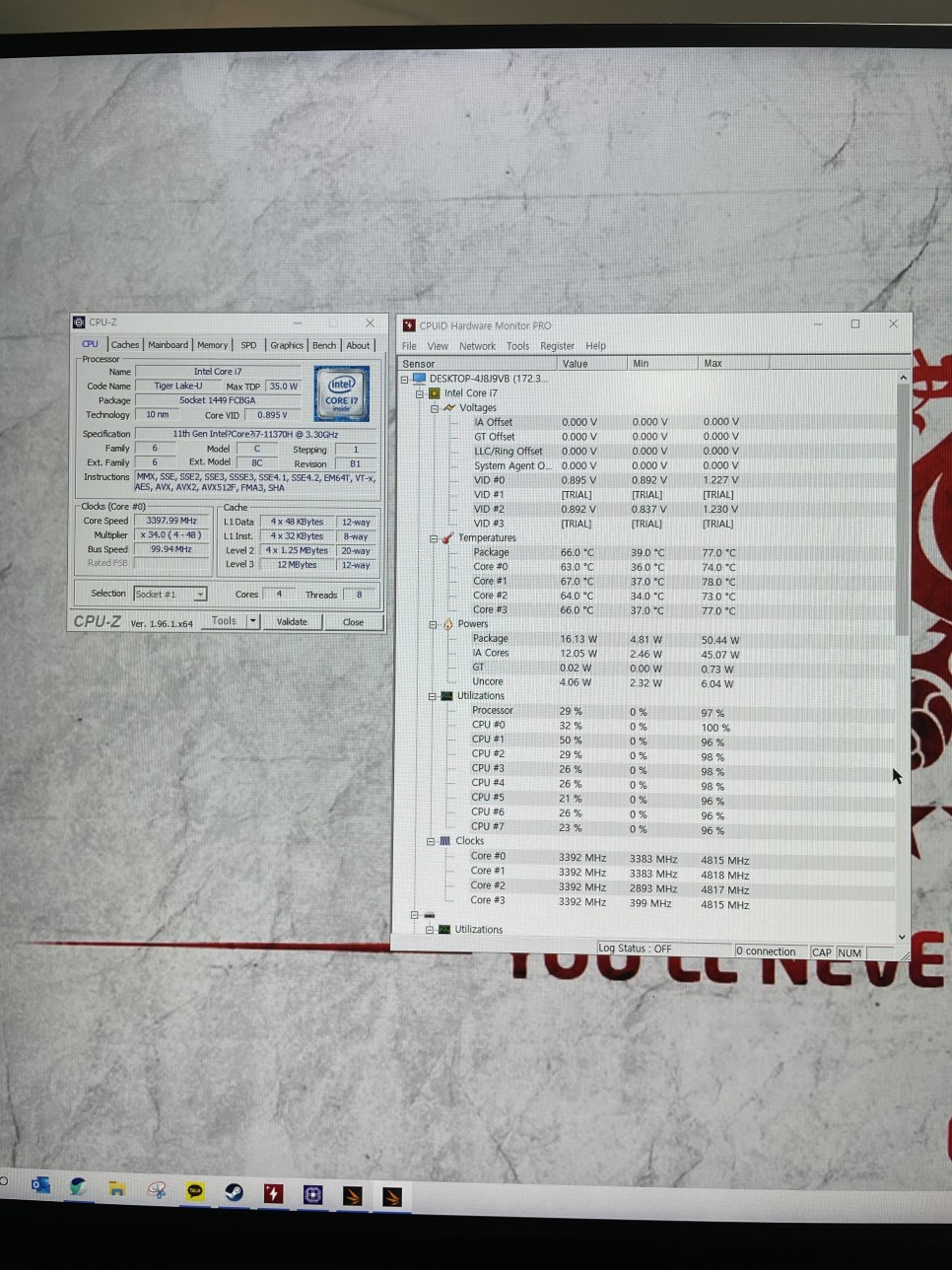952x1270 pixels.
Task: Click the Log Status : OFF status field
Action: (664, 949)
